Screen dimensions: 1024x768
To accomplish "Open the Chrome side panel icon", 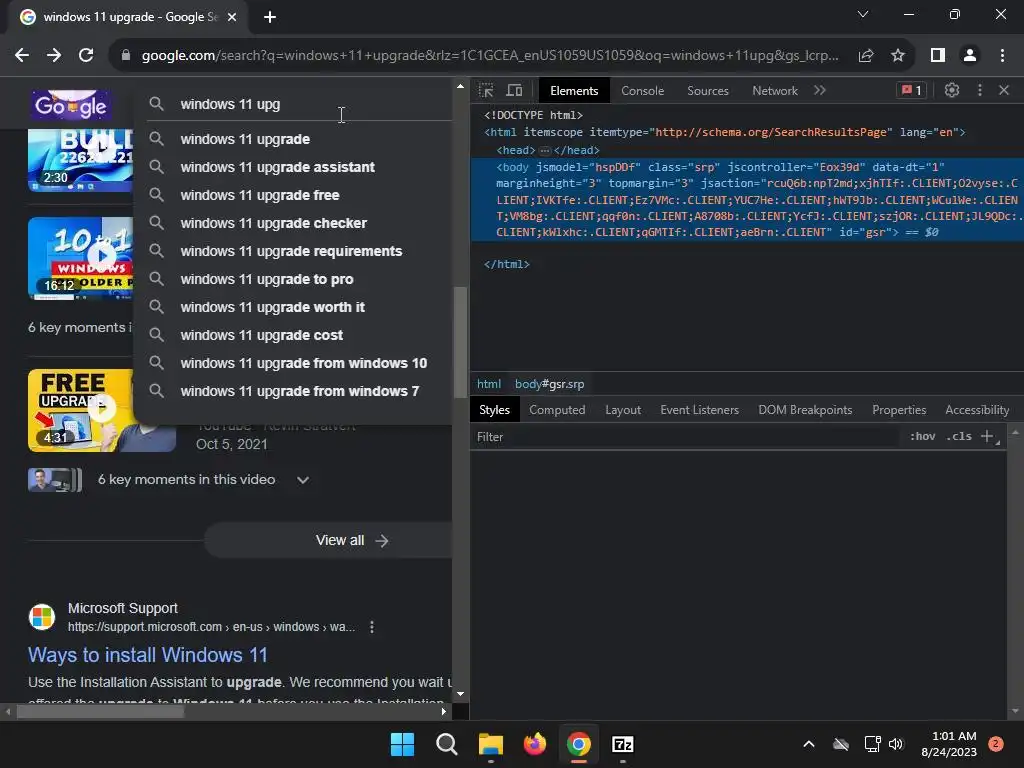I will pyautogui.click(x=938, y=56).
